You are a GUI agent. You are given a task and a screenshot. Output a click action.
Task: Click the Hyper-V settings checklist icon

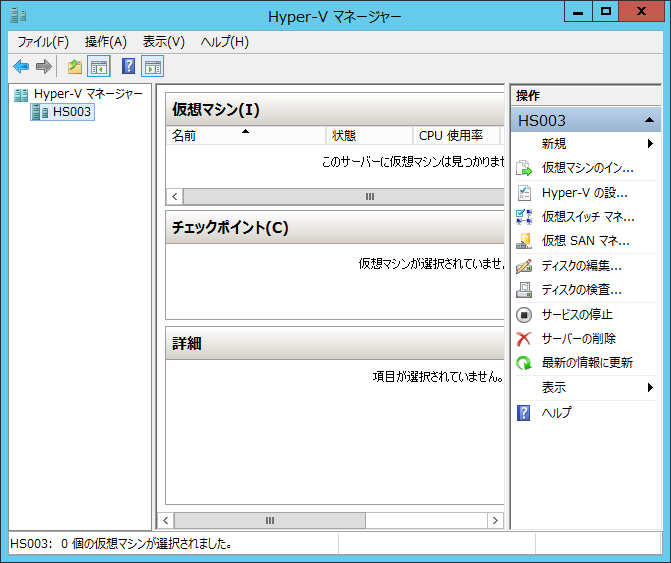point(524,193)
